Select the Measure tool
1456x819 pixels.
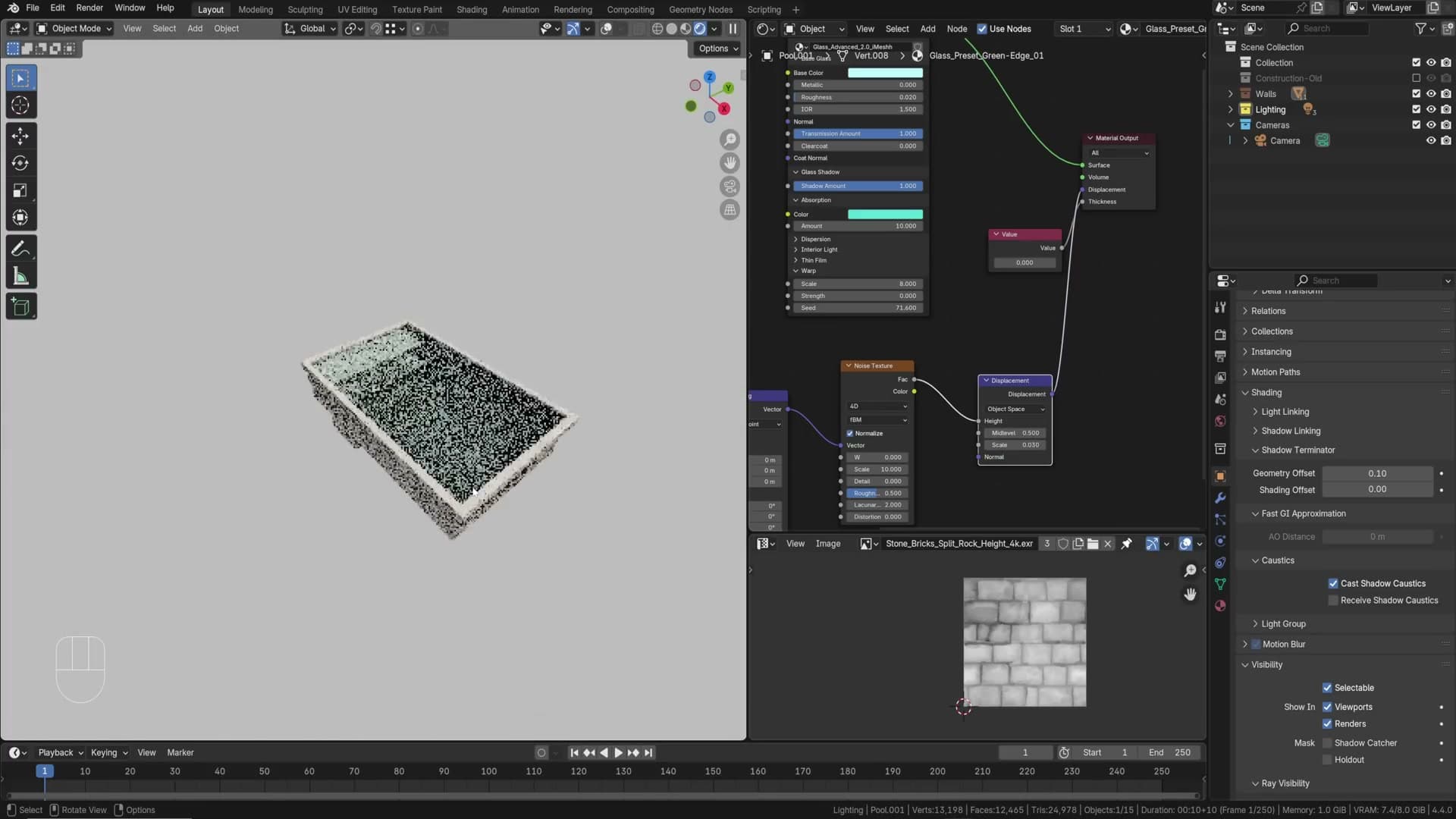[x=20, y=277]
